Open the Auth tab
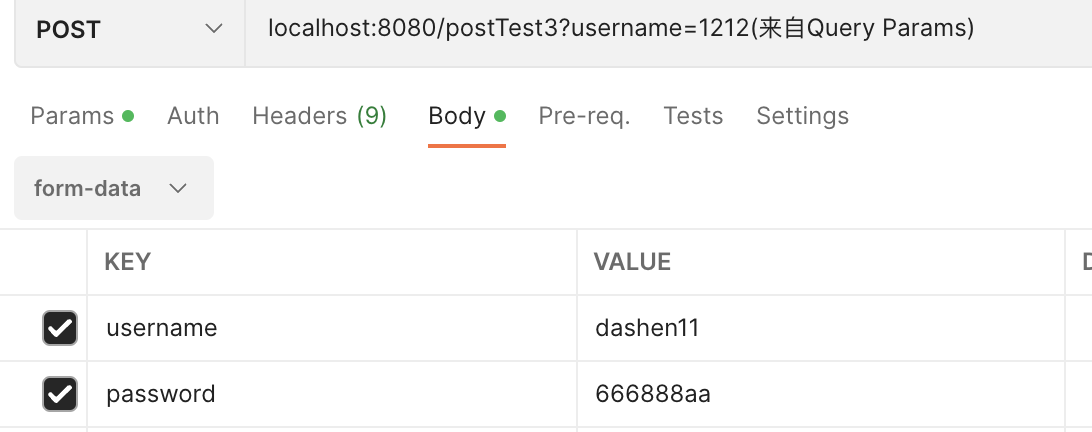The width and height of the screenshot is (1092, 432). click(193, 116)
